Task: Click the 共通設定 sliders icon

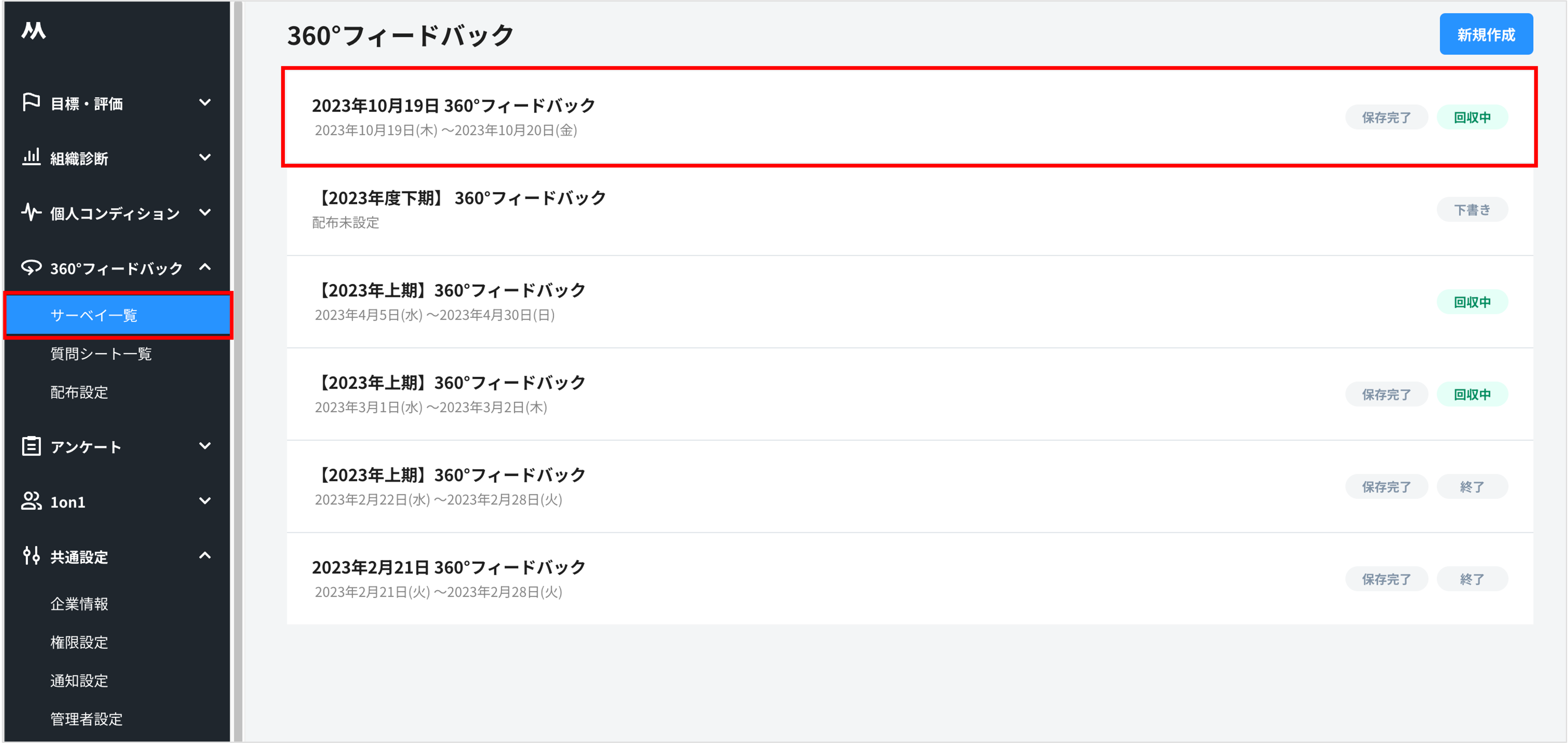Action: point(31,556)
